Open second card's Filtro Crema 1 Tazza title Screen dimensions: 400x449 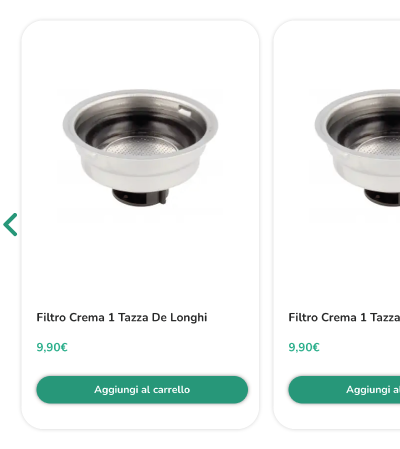click(344, 317)
